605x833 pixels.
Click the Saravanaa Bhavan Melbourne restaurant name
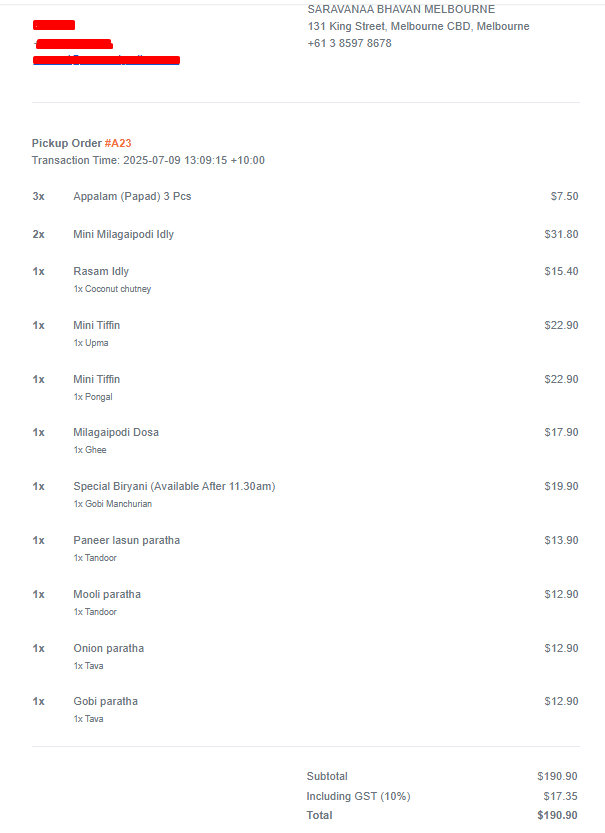pos(401,10)
